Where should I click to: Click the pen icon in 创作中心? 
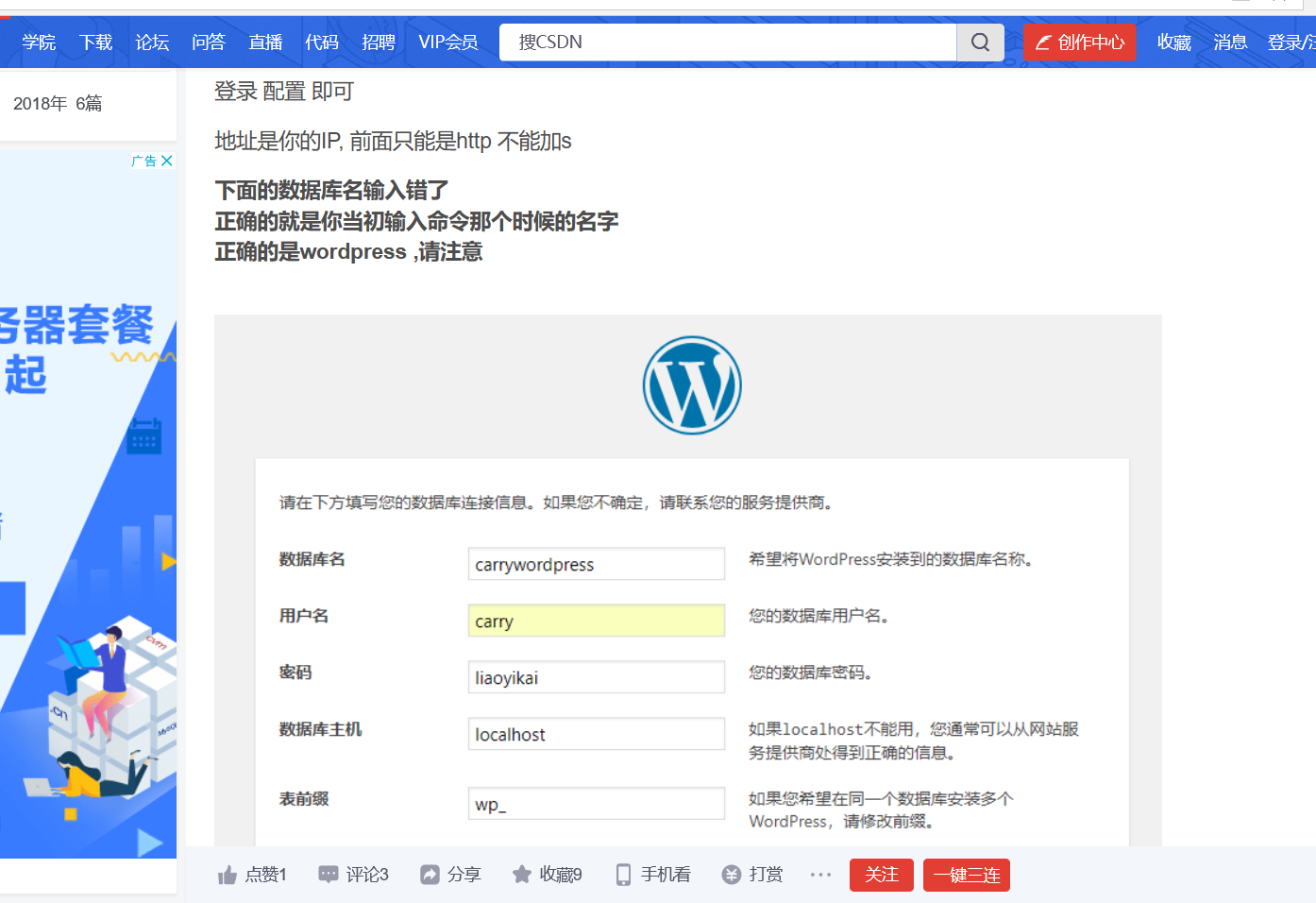click(x=1043, y=43)
